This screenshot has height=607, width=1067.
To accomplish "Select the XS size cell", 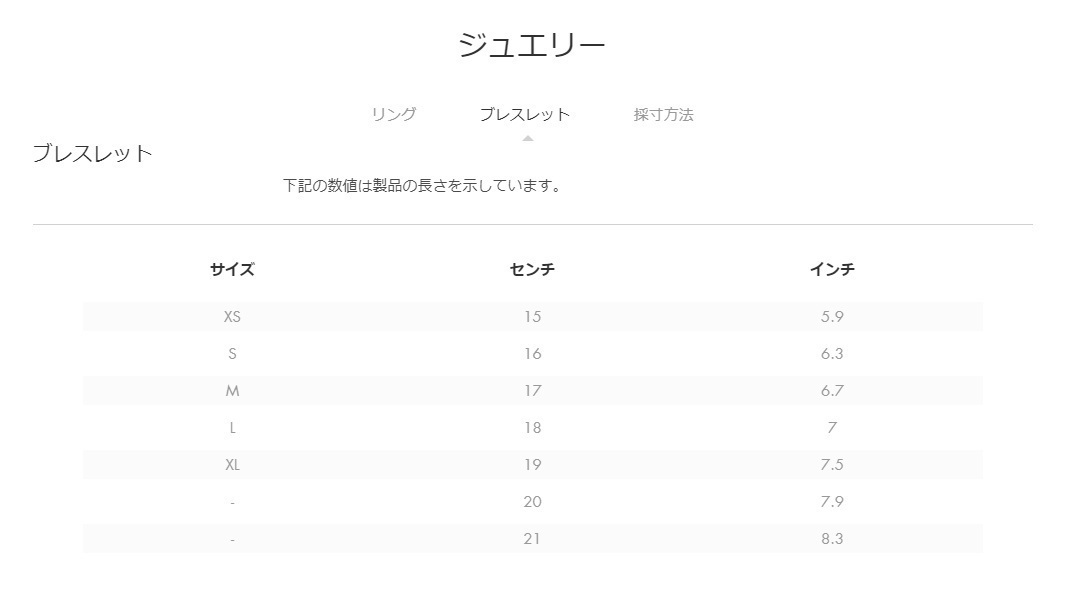I will [x=232, y=316].
